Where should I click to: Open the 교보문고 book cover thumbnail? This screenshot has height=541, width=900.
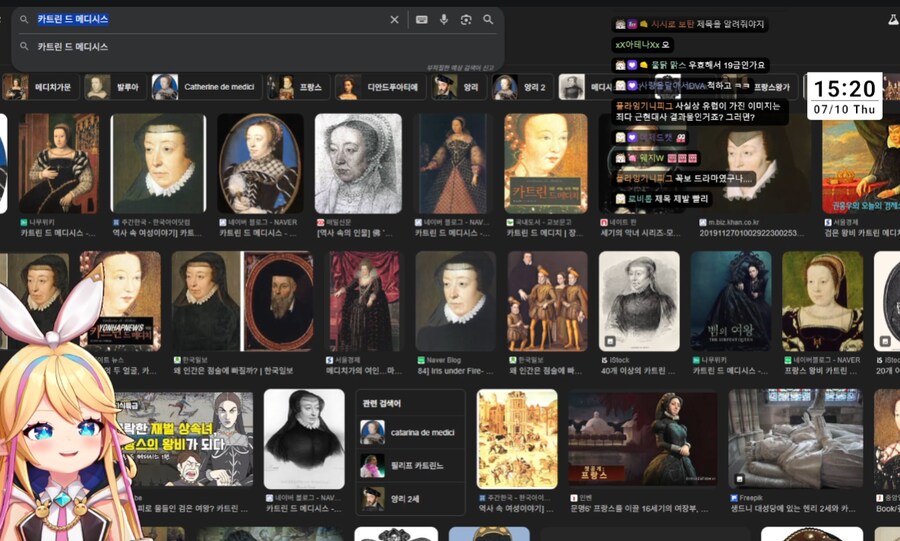coord(546,164)
